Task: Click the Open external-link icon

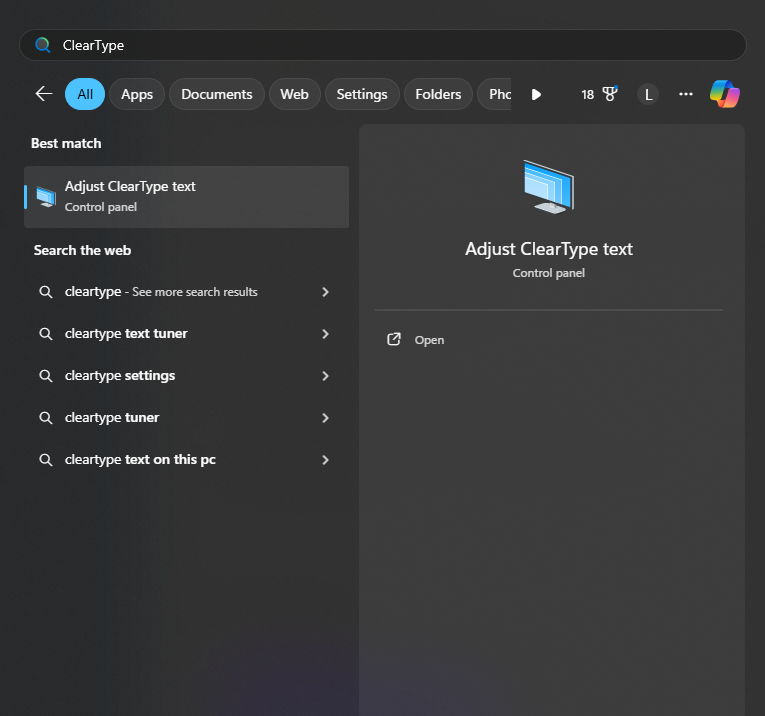Action: [x=394, y=340]
